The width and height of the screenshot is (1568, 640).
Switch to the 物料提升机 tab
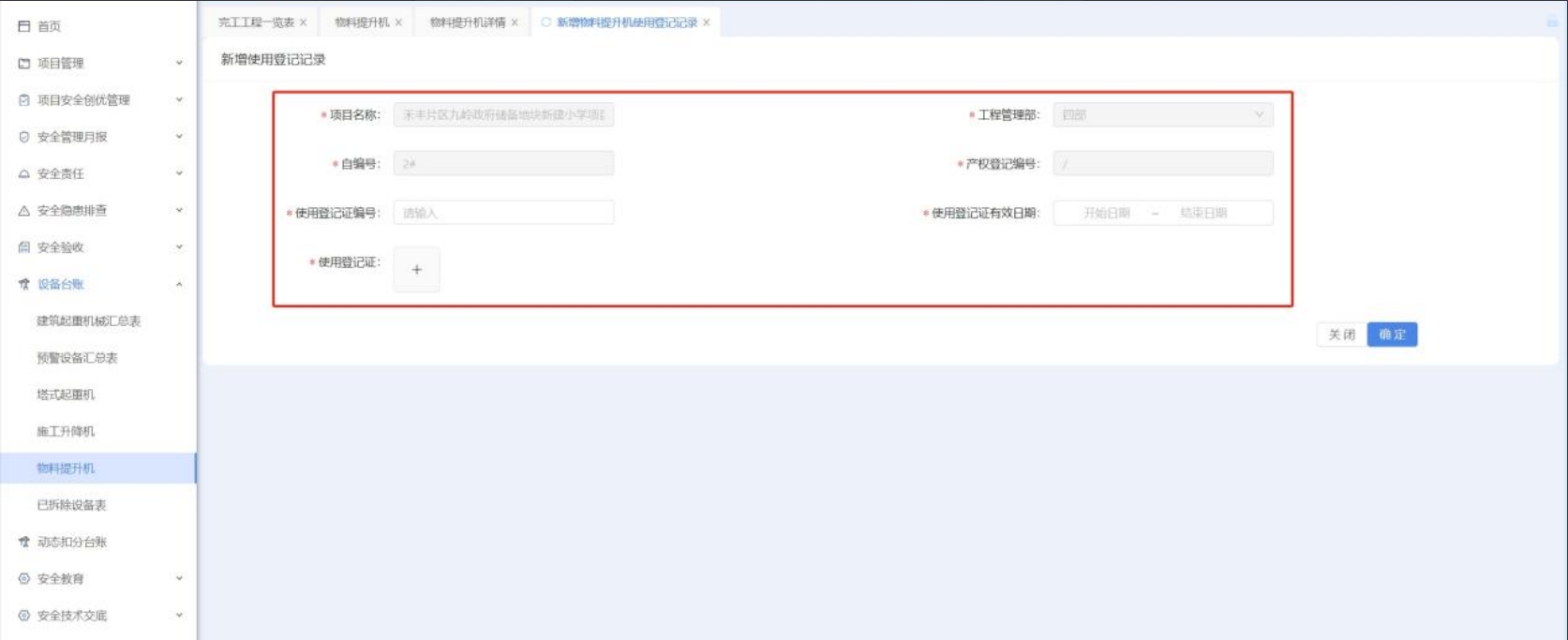click(x=362, y=22)
